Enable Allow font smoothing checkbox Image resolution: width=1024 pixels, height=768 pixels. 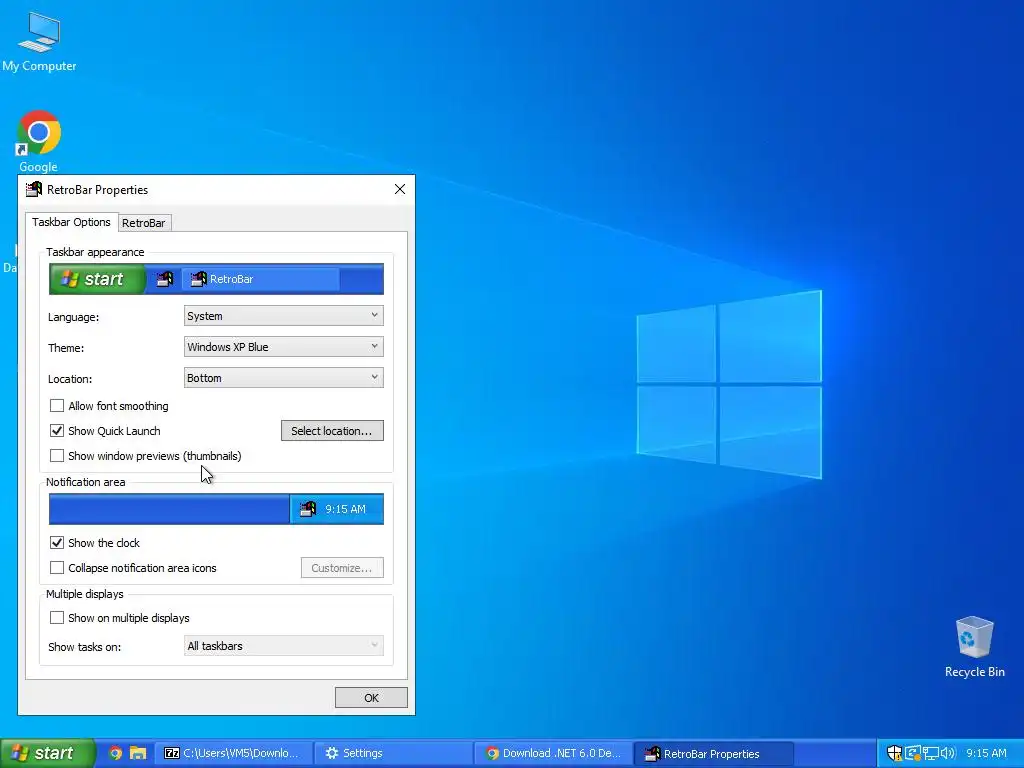[x=57, y=406]
